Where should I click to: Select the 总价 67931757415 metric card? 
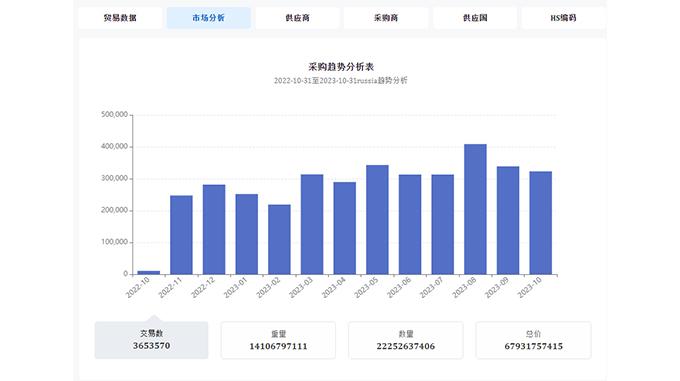pos(533,340)
